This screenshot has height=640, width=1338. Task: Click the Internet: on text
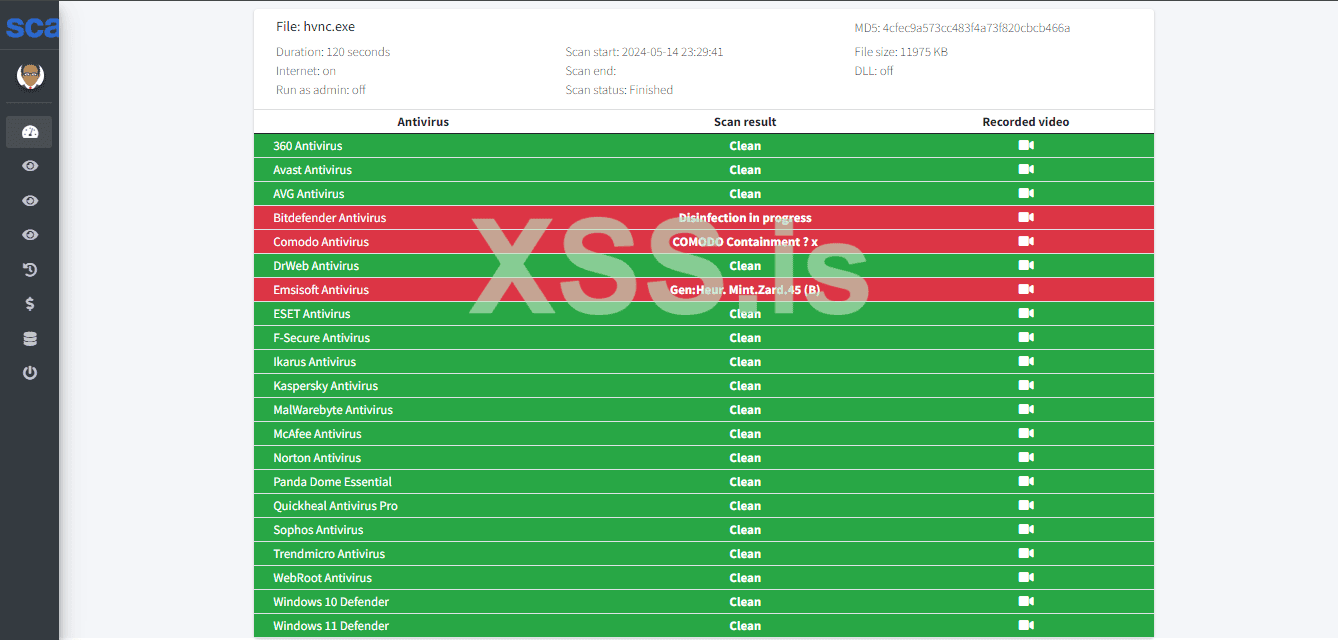(x=306, y=71)
